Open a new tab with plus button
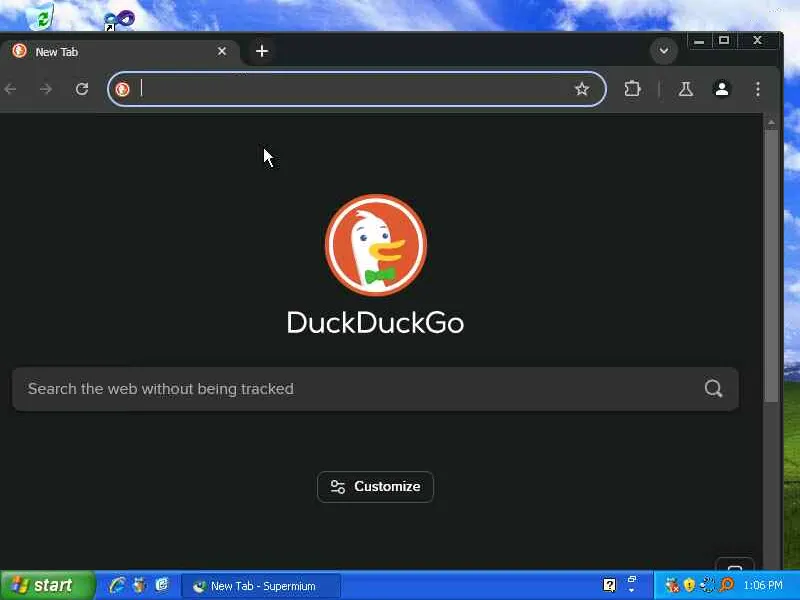 [262, 51]
